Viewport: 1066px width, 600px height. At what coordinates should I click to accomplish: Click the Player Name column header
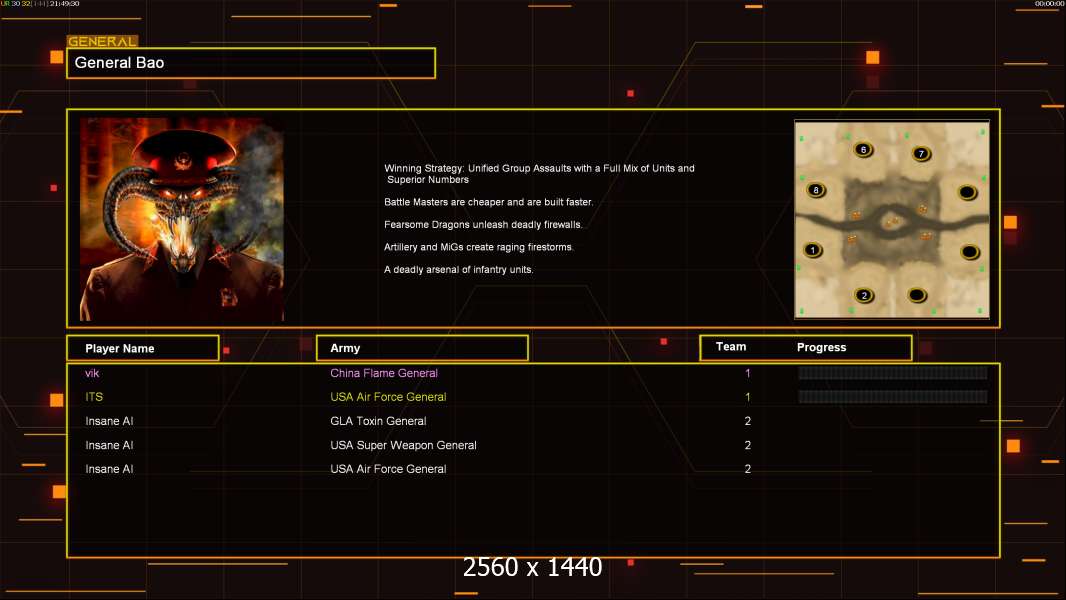[143, 348]
